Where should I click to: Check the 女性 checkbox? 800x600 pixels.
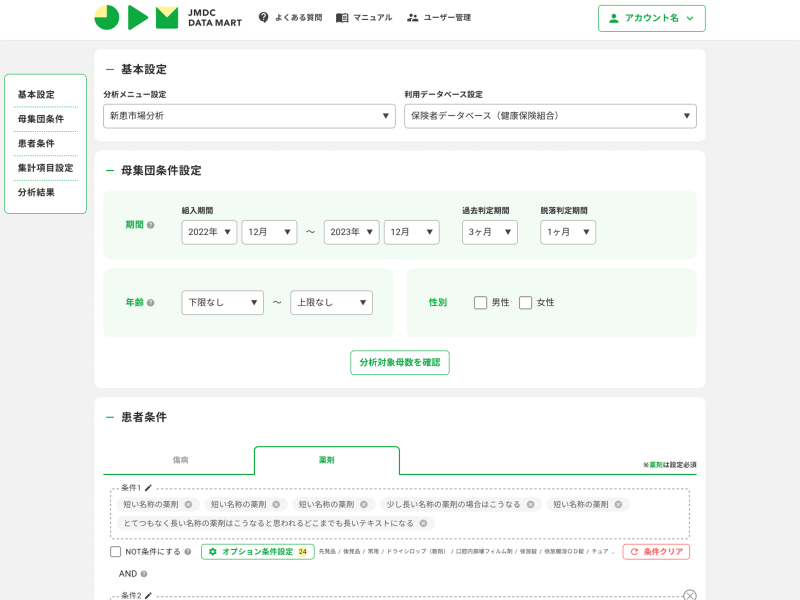(x=525, y=302)
